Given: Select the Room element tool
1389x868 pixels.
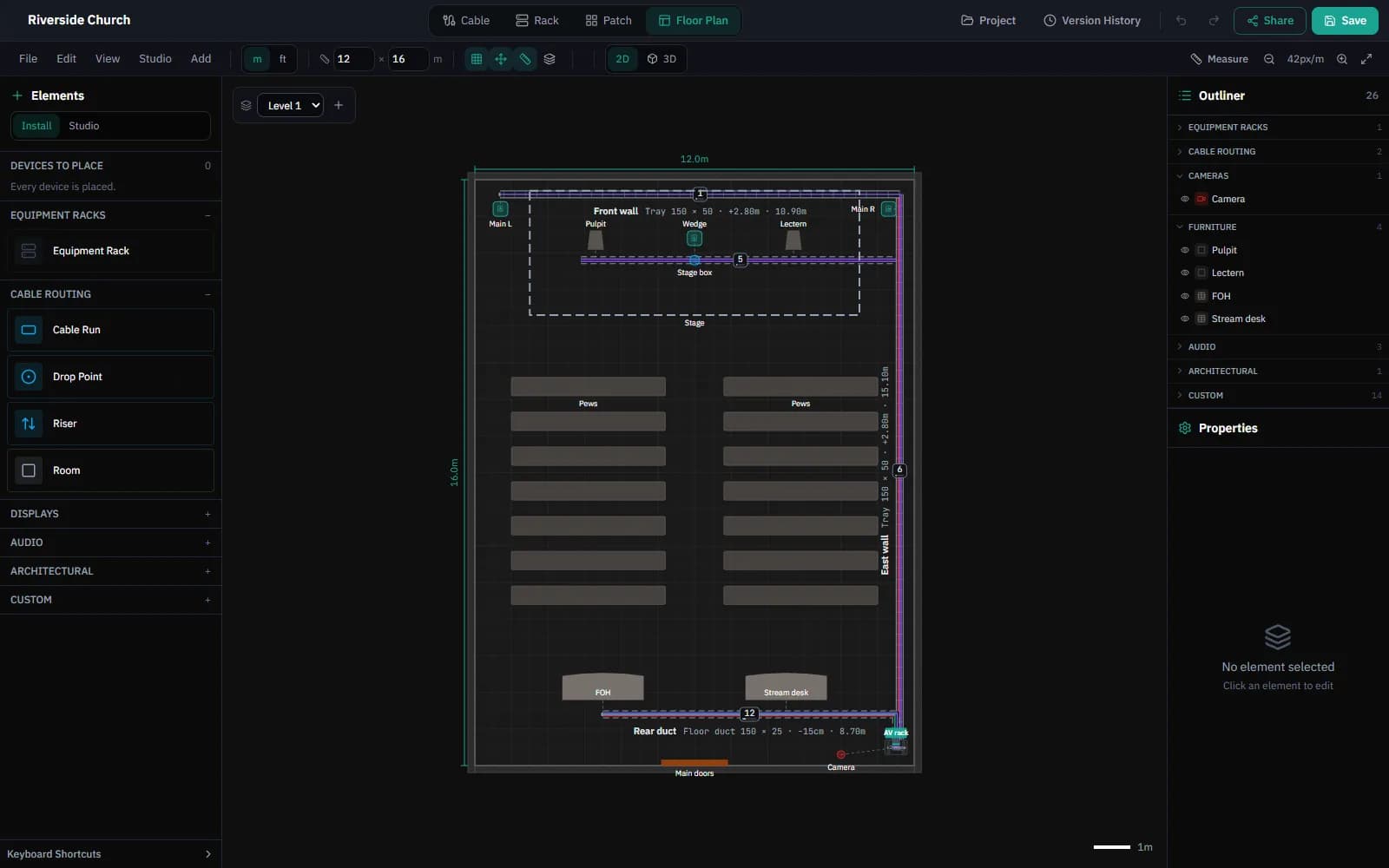Looking at the screenshot, I should click(x=110, y=470).
